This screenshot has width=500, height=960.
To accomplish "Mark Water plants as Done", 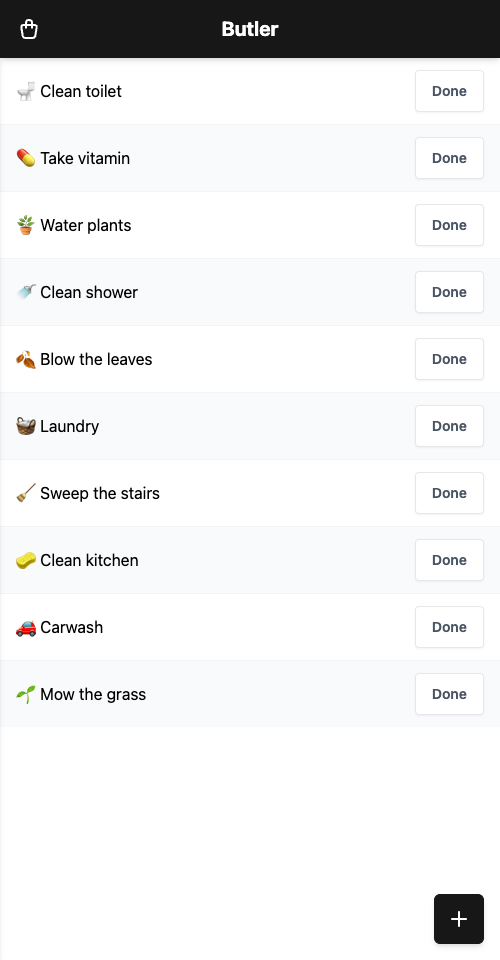I will [449, 225].
